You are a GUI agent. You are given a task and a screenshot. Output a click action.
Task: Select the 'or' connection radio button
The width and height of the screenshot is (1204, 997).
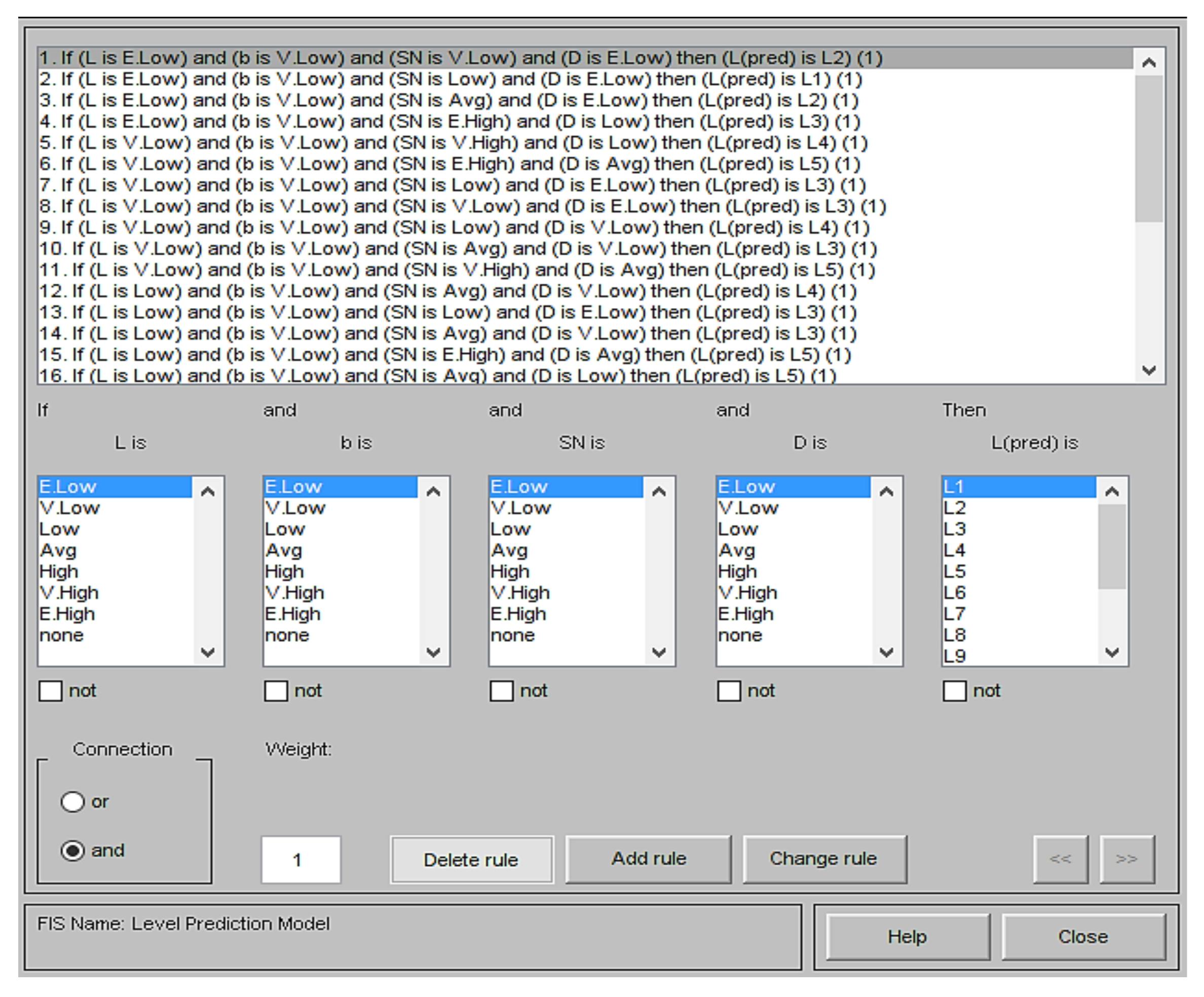tap(73, 801)
